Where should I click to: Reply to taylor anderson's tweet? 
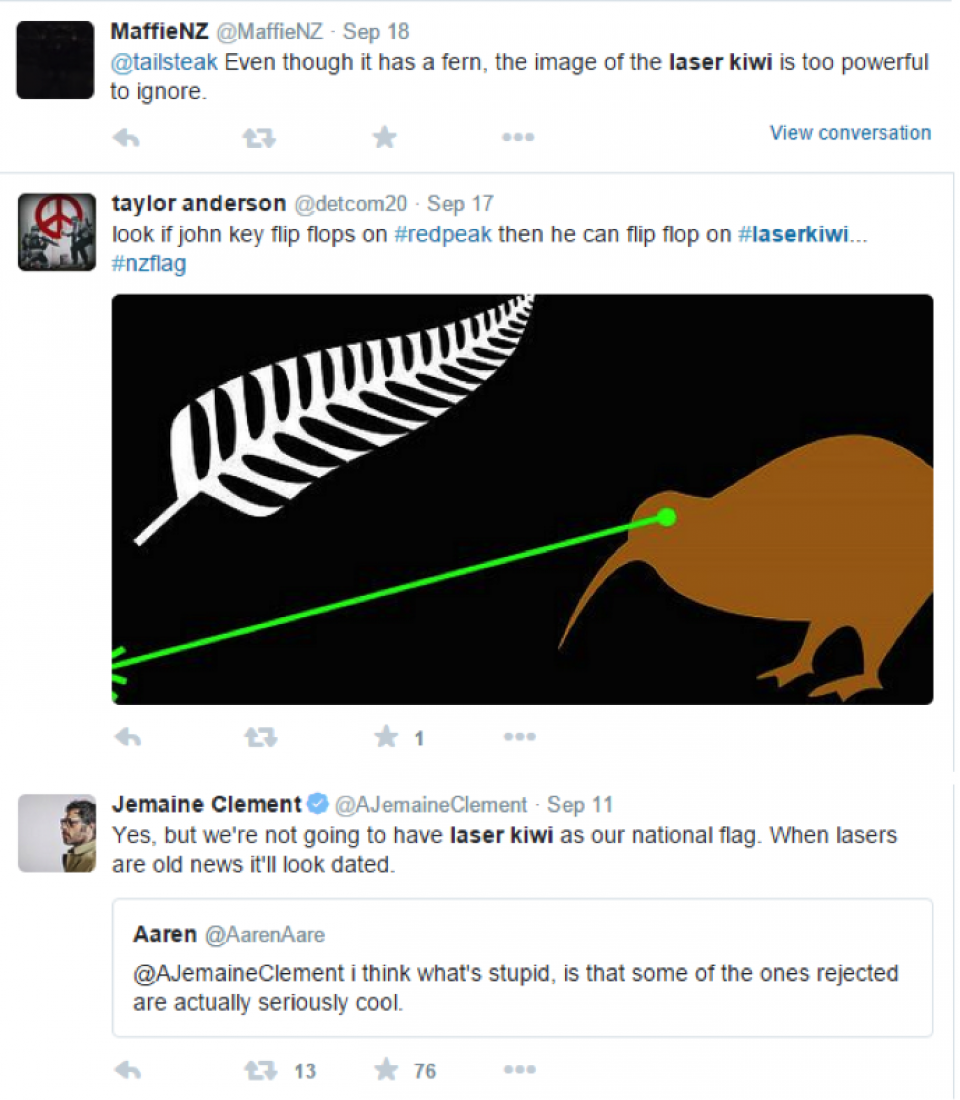pyautogui.click(x=127, y=738)
